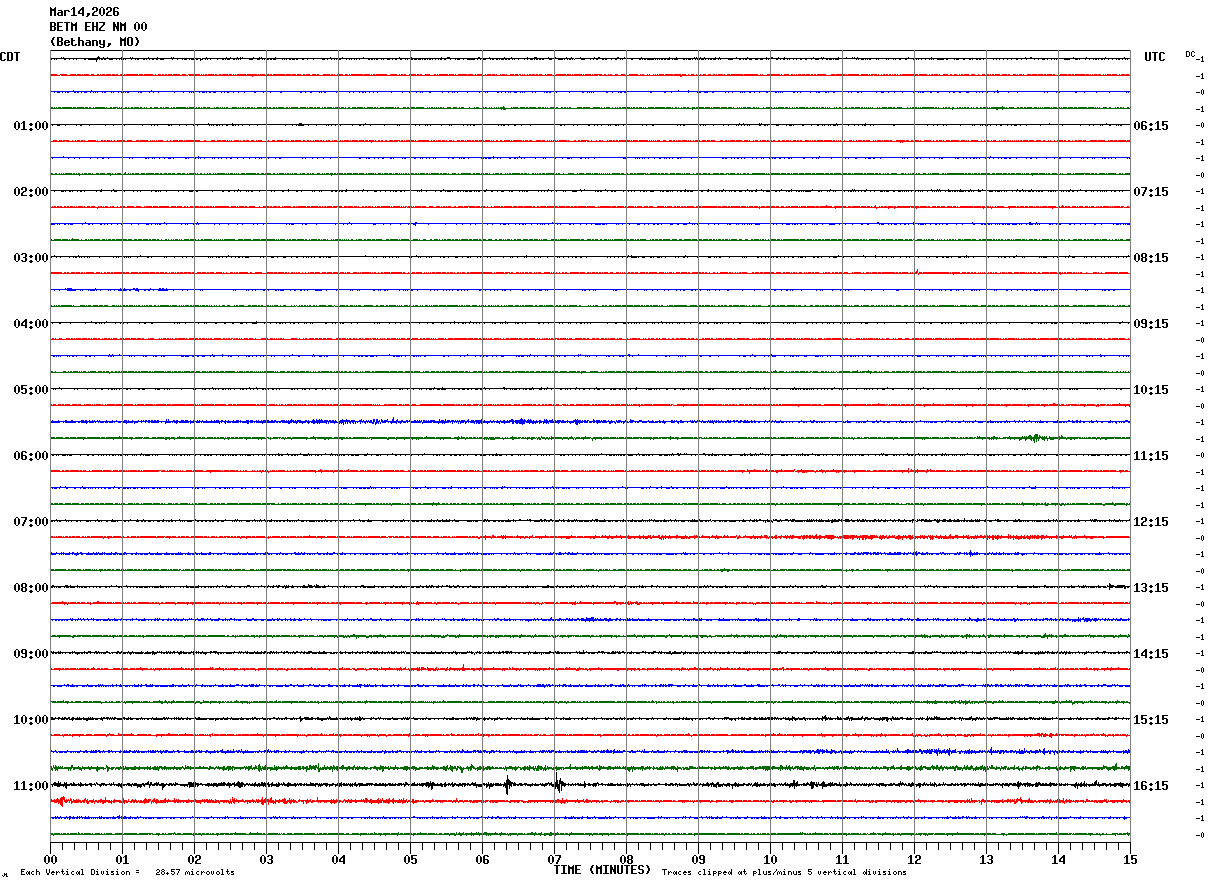Click minute tick label 09 on time axis
This screenshot has width=1210, height=886.
coord(698,859)
